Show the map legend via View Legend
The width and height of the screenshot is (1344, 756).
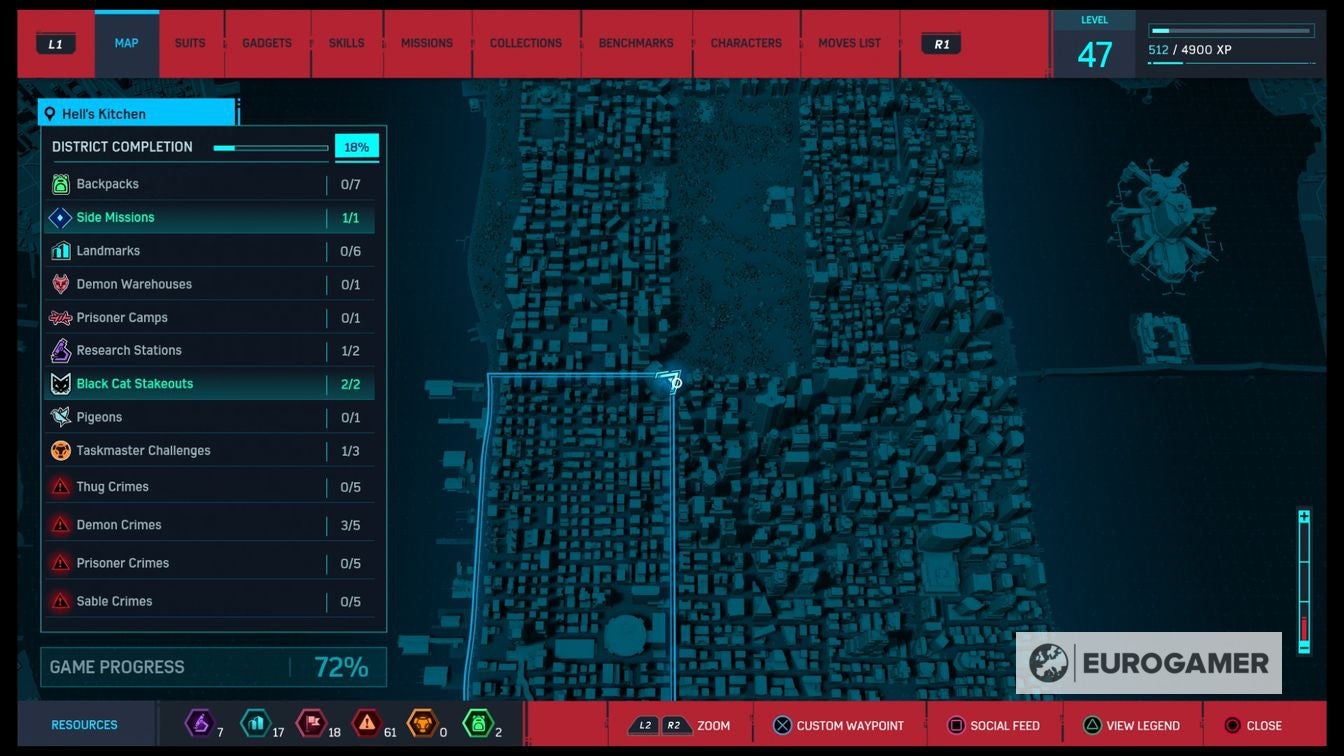coord(1131,726)
